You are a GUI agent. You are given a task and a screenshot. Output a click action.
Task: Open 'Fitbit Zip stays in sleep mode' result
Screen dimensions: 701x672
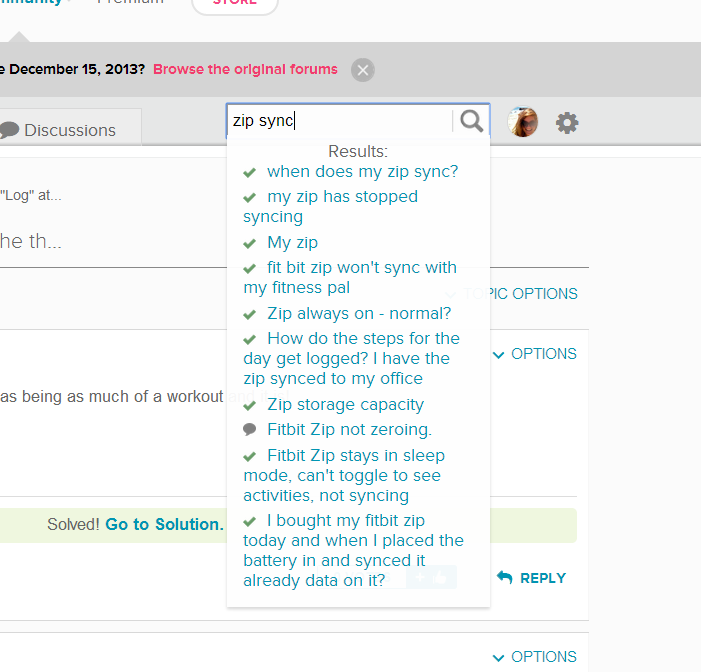click(344, 475)
